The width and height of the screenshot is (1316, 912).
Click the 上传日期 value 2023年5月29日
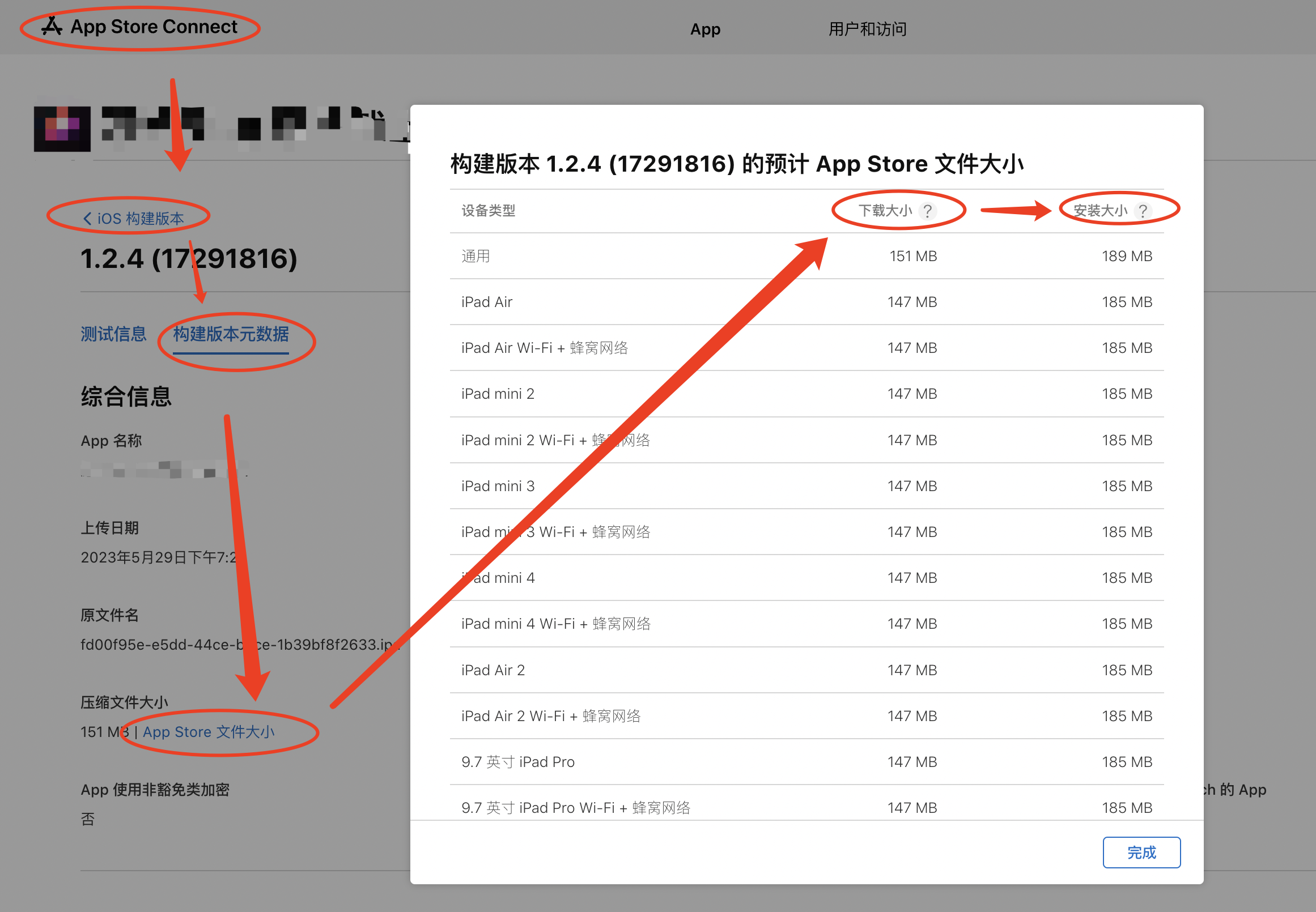click(158, 557)
